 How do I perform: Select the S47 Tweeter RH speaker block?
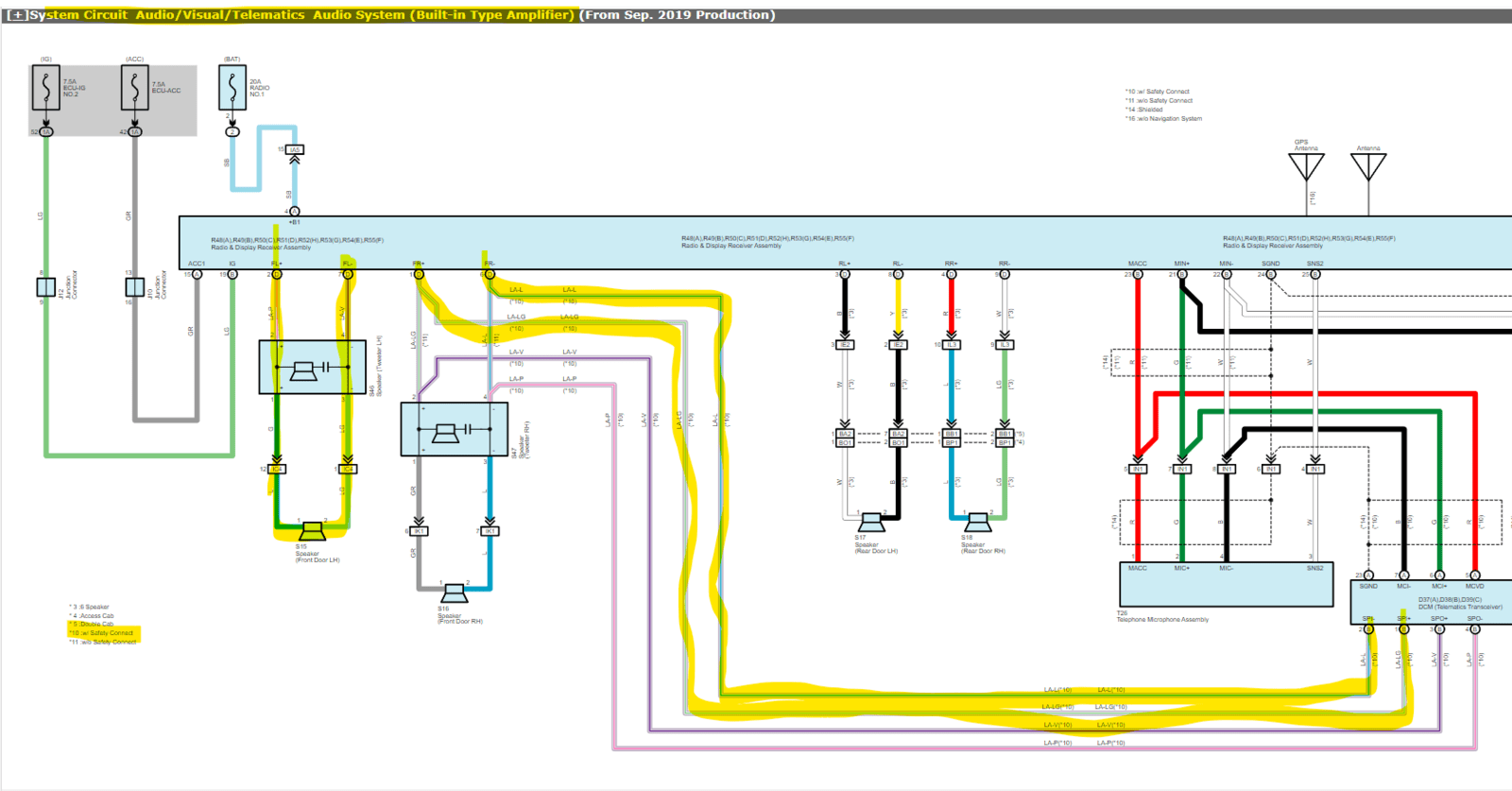(455, 430)
